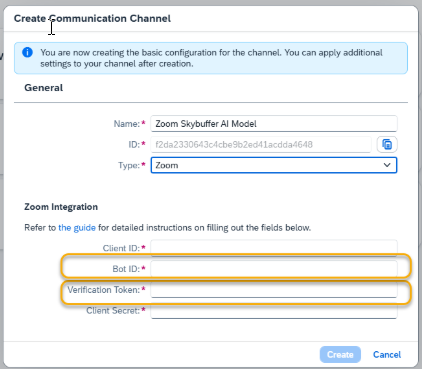Viewport: 422px width, 369px height.
Task: Select the read-only ID field value
Action: point(261,144)
